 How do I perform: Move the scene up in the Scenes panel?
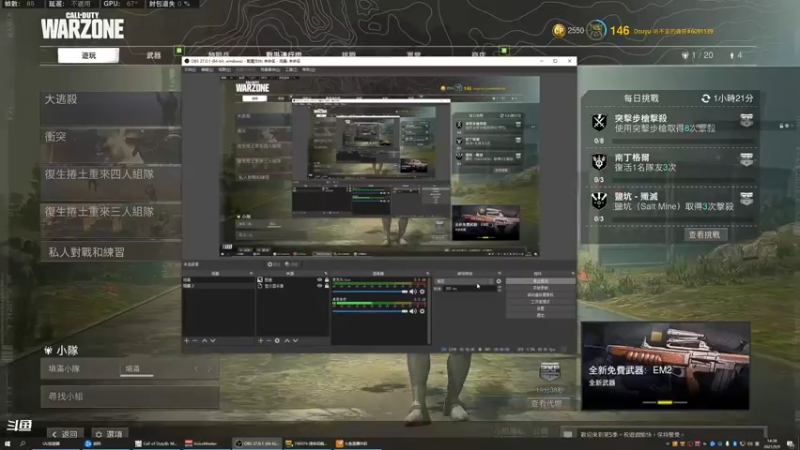pos(205,340)
